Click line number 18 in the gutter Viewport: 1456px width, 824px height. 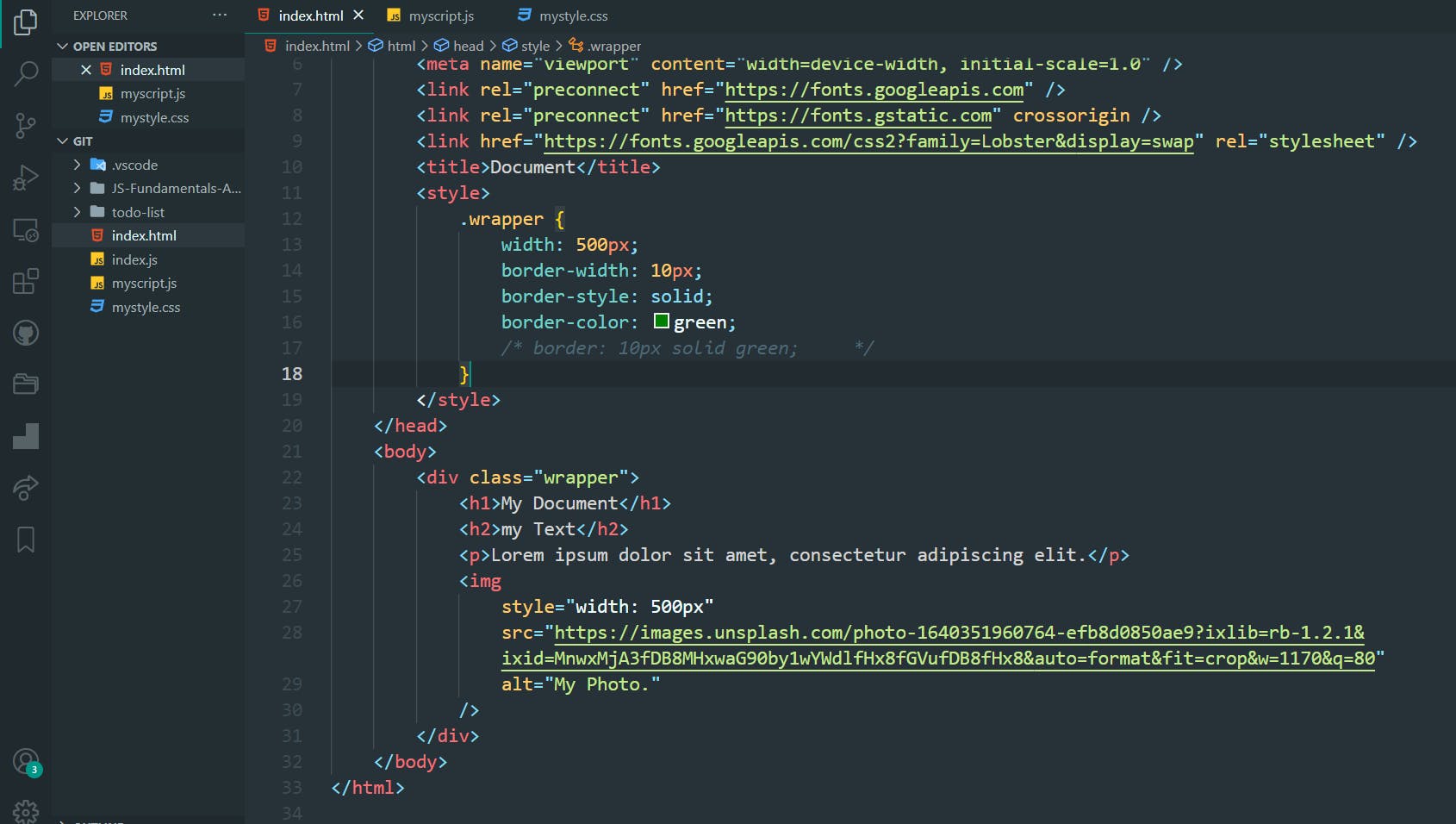292,374
